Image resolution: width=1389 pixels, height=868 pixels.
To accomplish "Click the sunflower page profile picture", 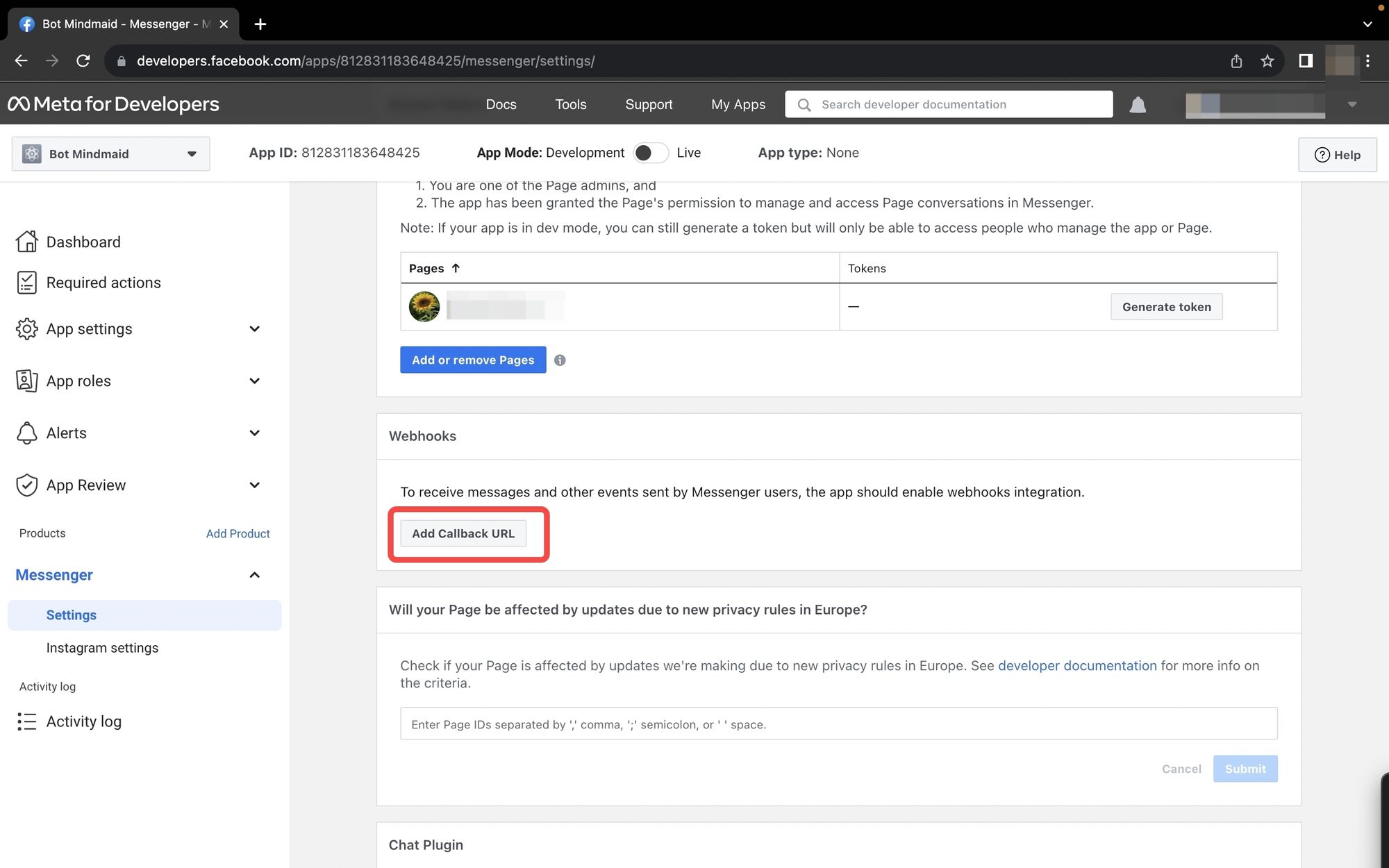I will (x=424, y=306).
